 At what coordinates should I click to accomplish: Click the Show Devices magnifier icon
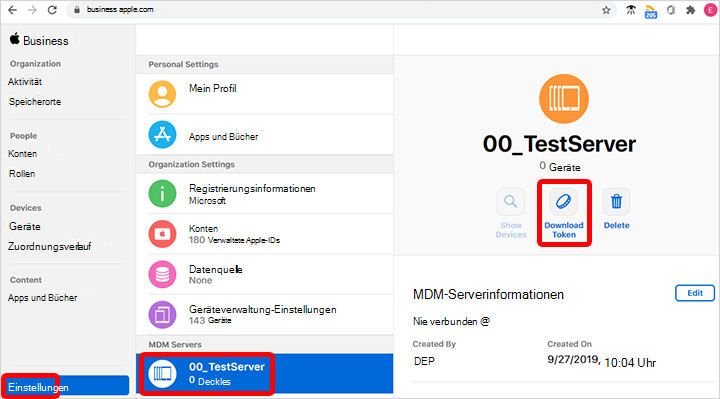tap(511, 202)
